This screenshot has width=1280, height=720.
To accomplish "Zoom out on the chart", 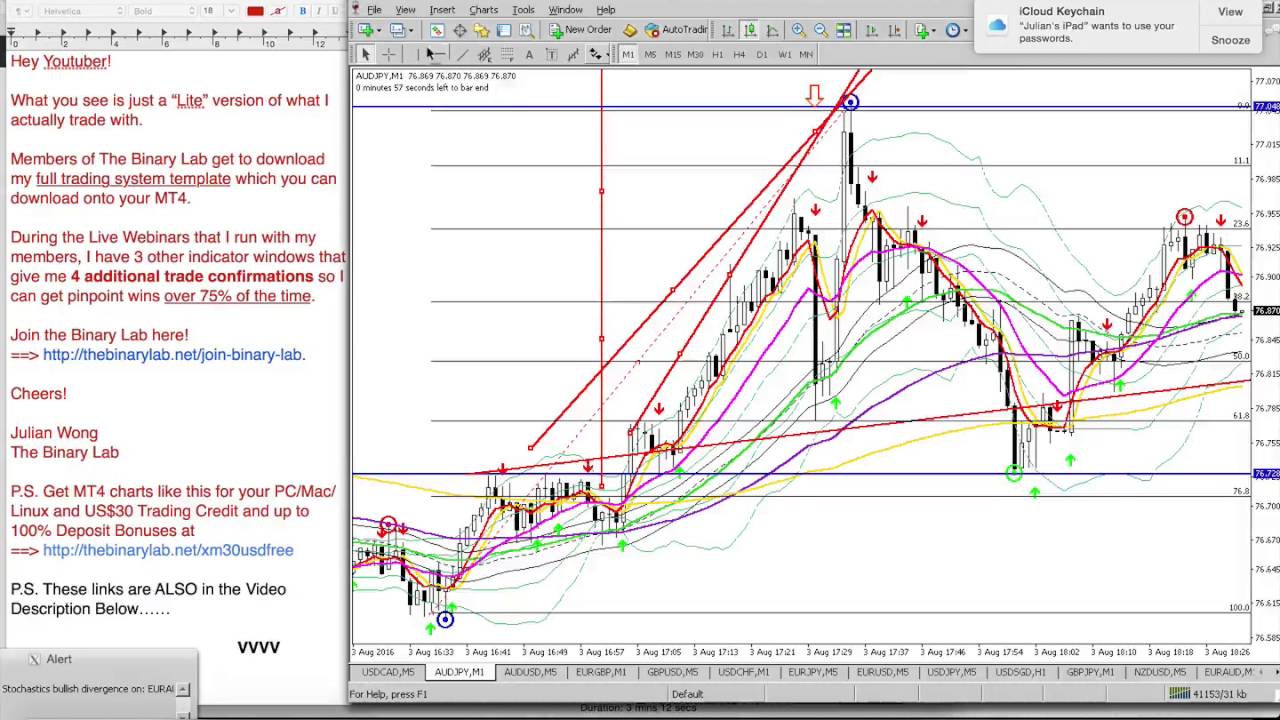I will click(x=821, y=30).
